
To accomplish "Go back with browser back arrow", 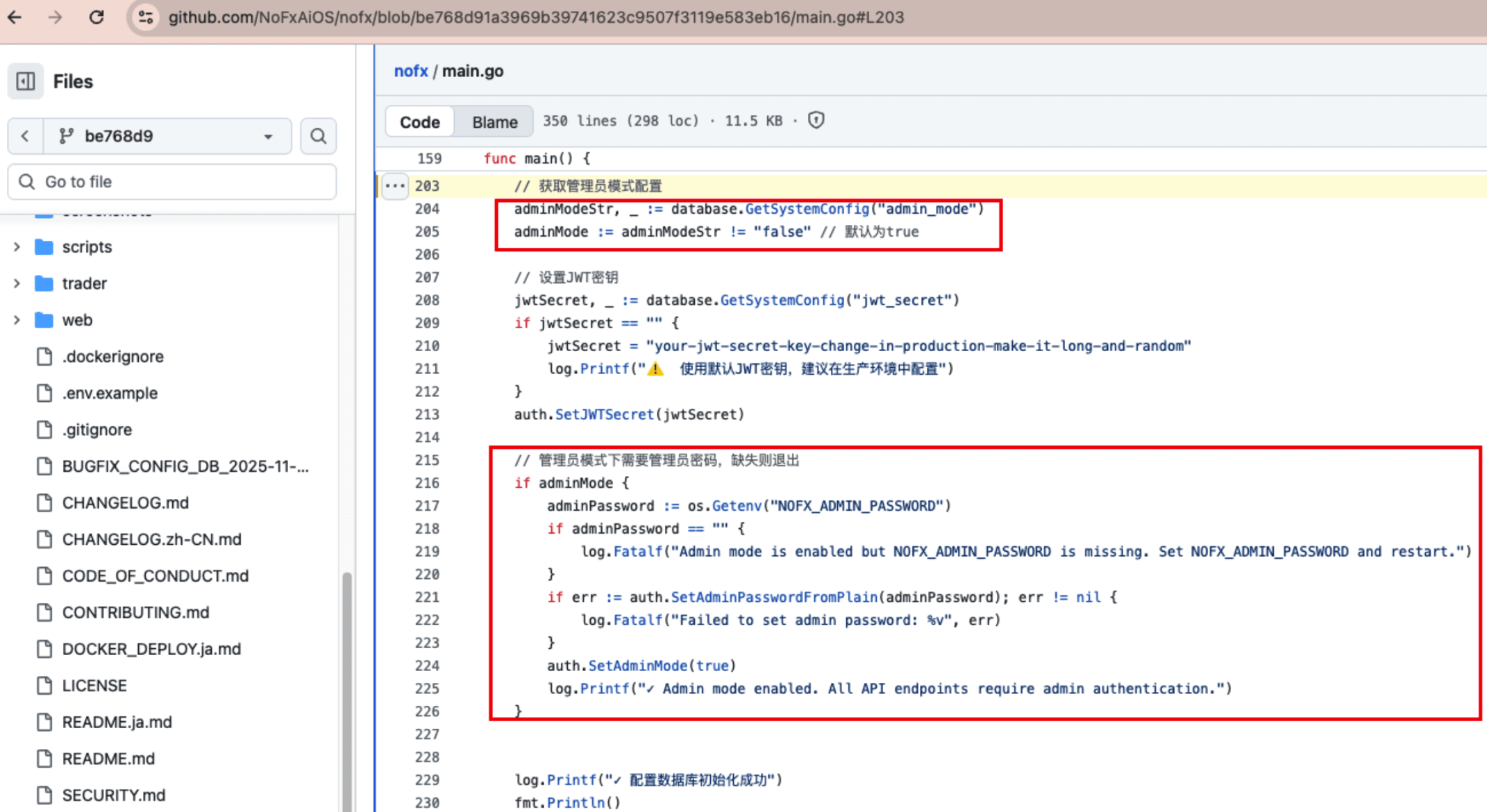I will coord(15,17).
